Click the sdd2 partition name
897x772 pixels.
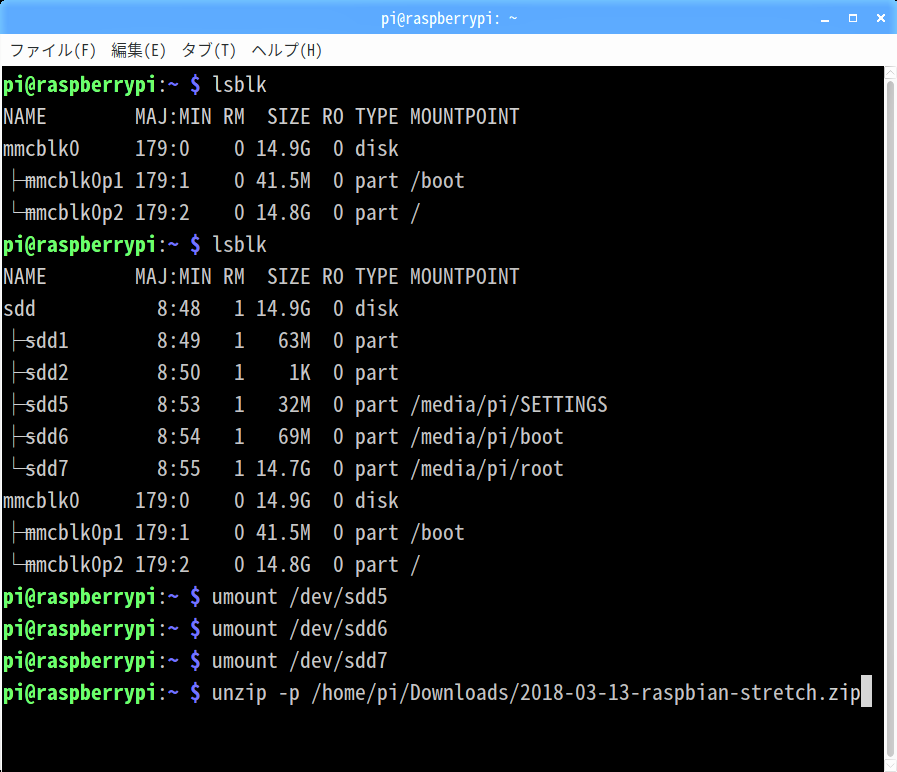(x=46, y=373)
